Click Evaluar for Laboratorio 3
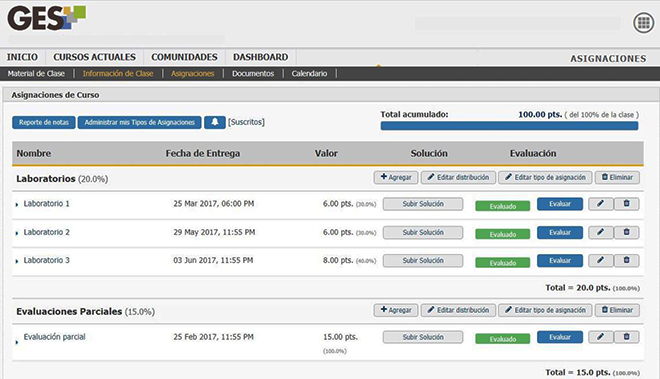660x379 pixels. pos(560,261)
